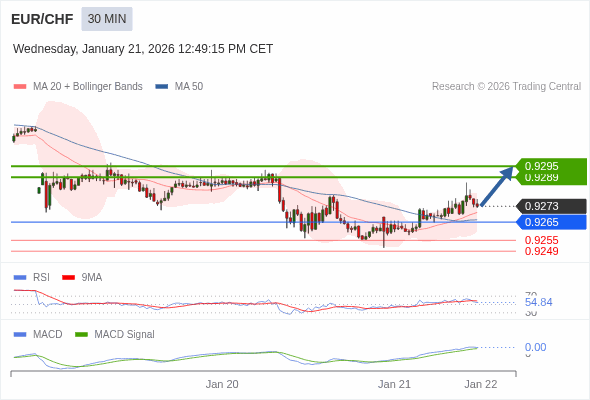Click the red 0.9255 support value
590x400 pixels.
(x=541, y=240)
